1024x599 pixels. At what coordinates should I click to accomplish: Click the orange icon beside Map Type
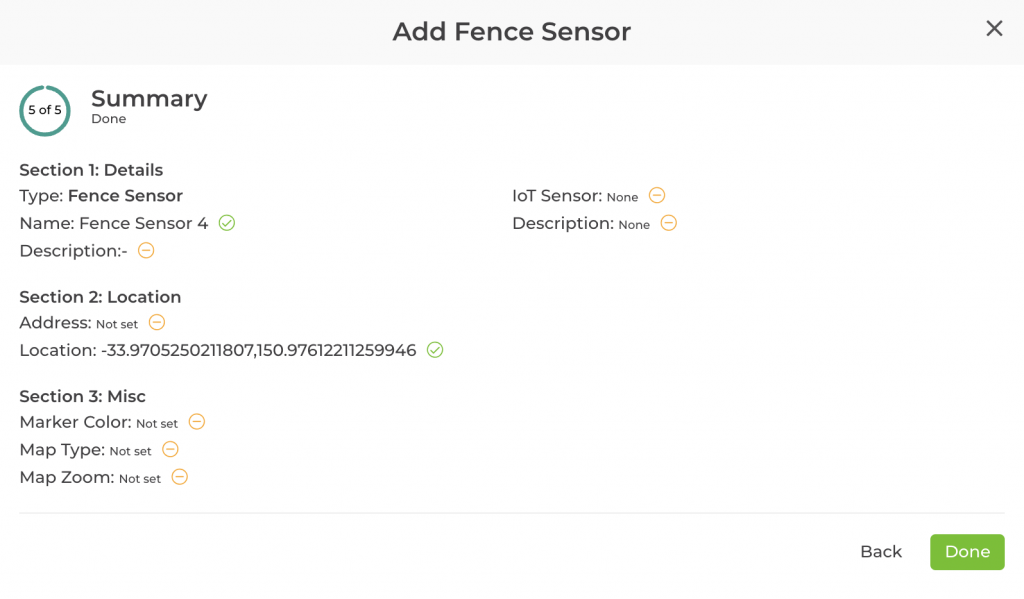tap(171, 450)
